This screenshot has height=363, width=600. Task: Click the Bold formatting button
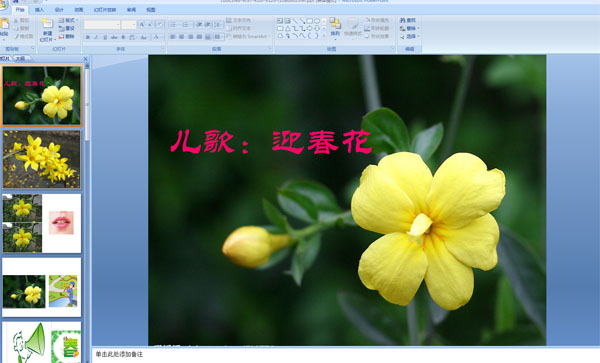(88, 37)
